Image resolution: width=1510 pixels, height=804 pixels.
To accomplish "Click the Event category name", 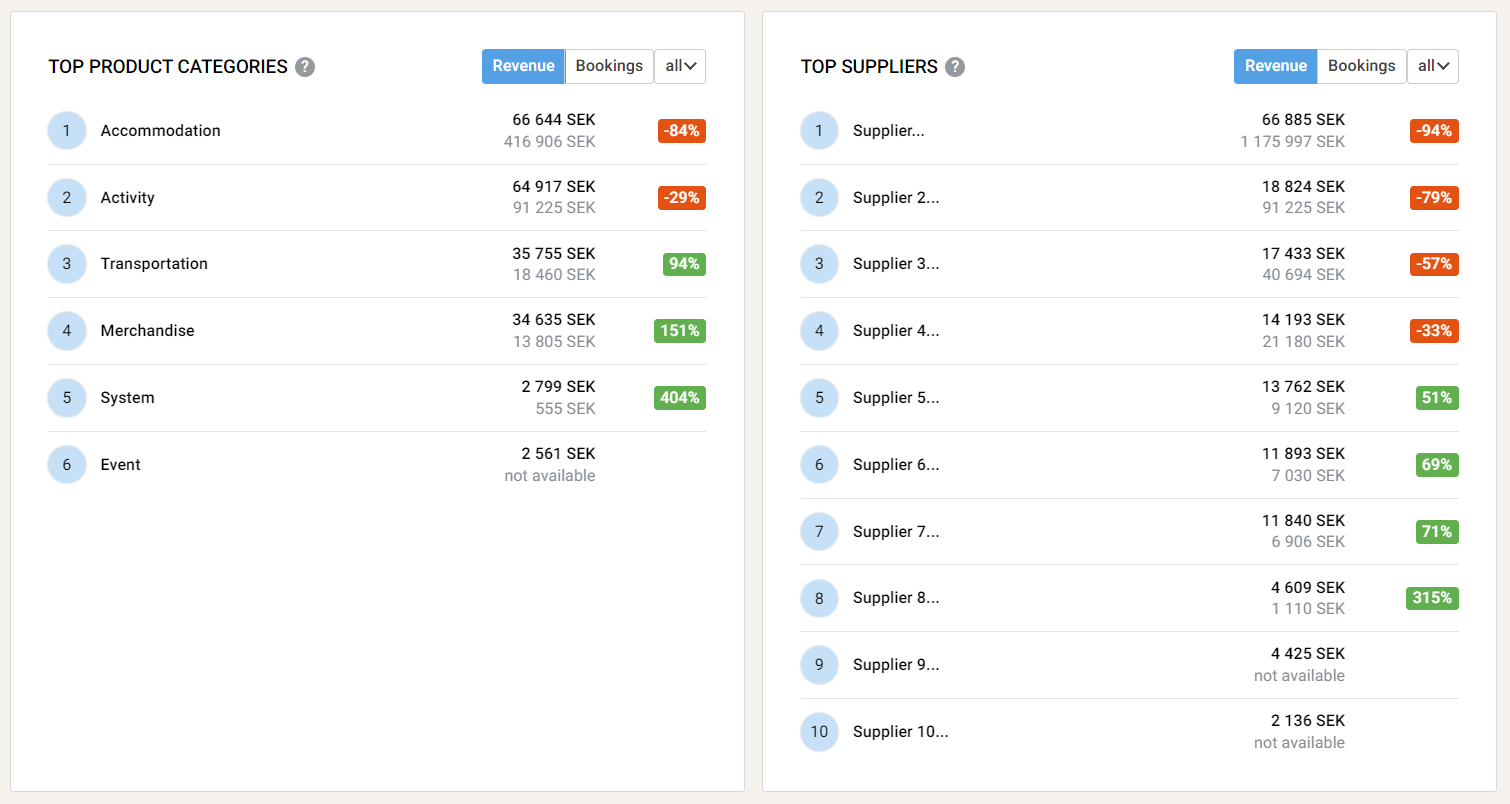I will pyautogui.click(x=120, y=465).
